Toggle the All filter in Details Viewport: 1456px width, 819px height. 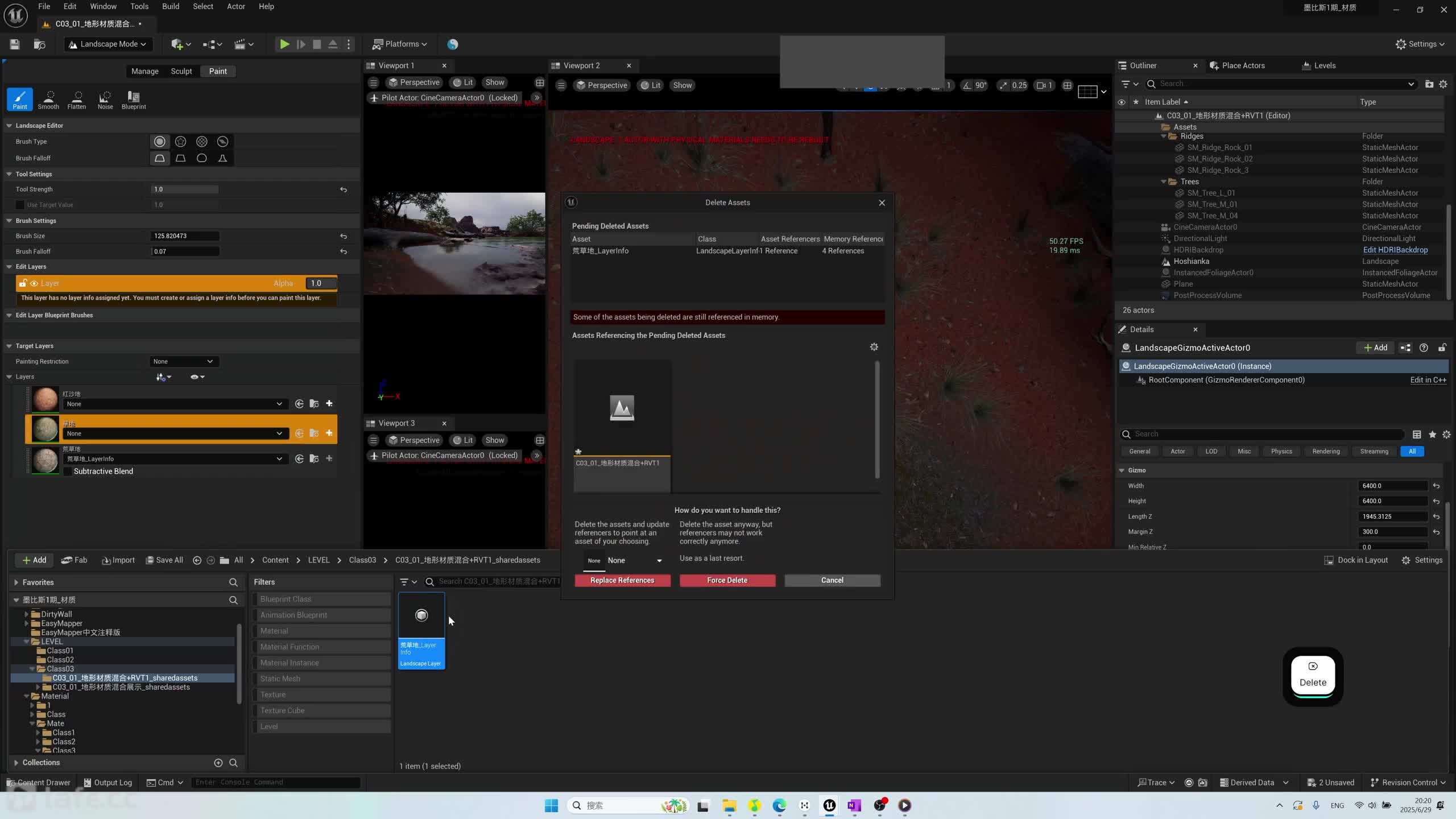click(1412, 452)
